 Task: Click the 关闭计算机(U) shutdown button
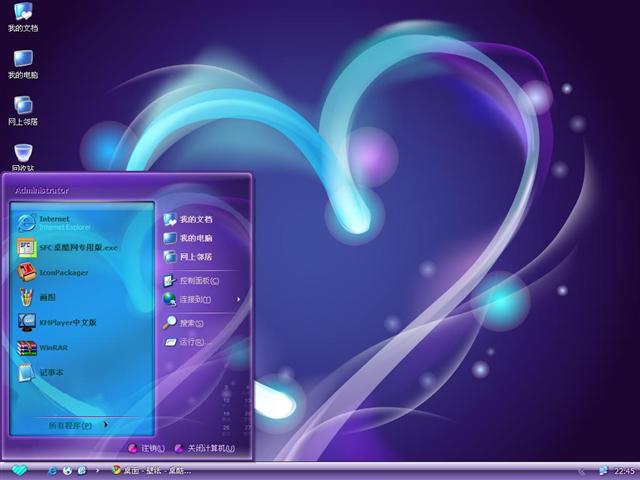(204, 448)
